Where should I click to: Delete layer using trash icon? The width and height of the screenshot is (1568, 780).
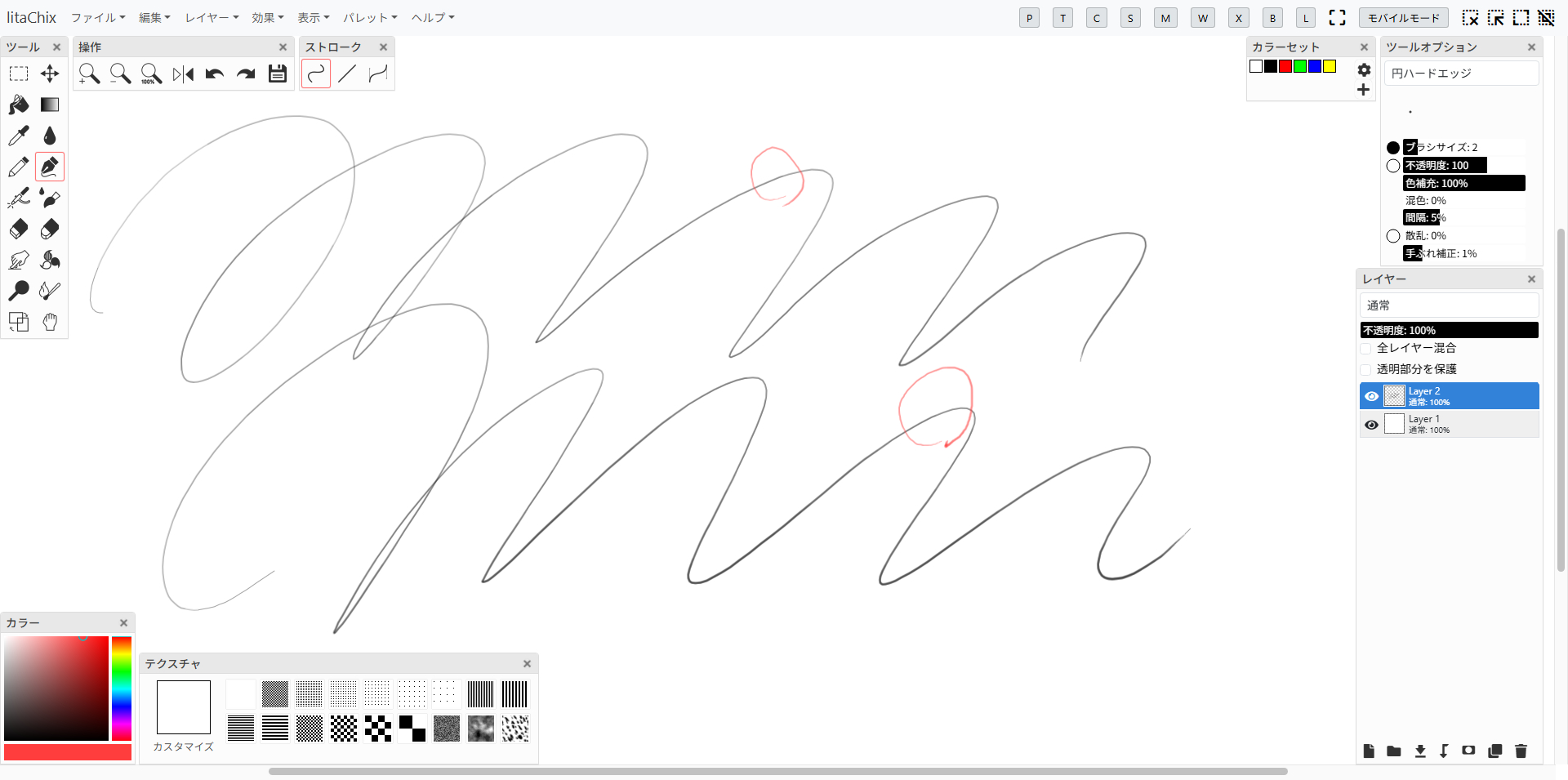[1521, 751]
